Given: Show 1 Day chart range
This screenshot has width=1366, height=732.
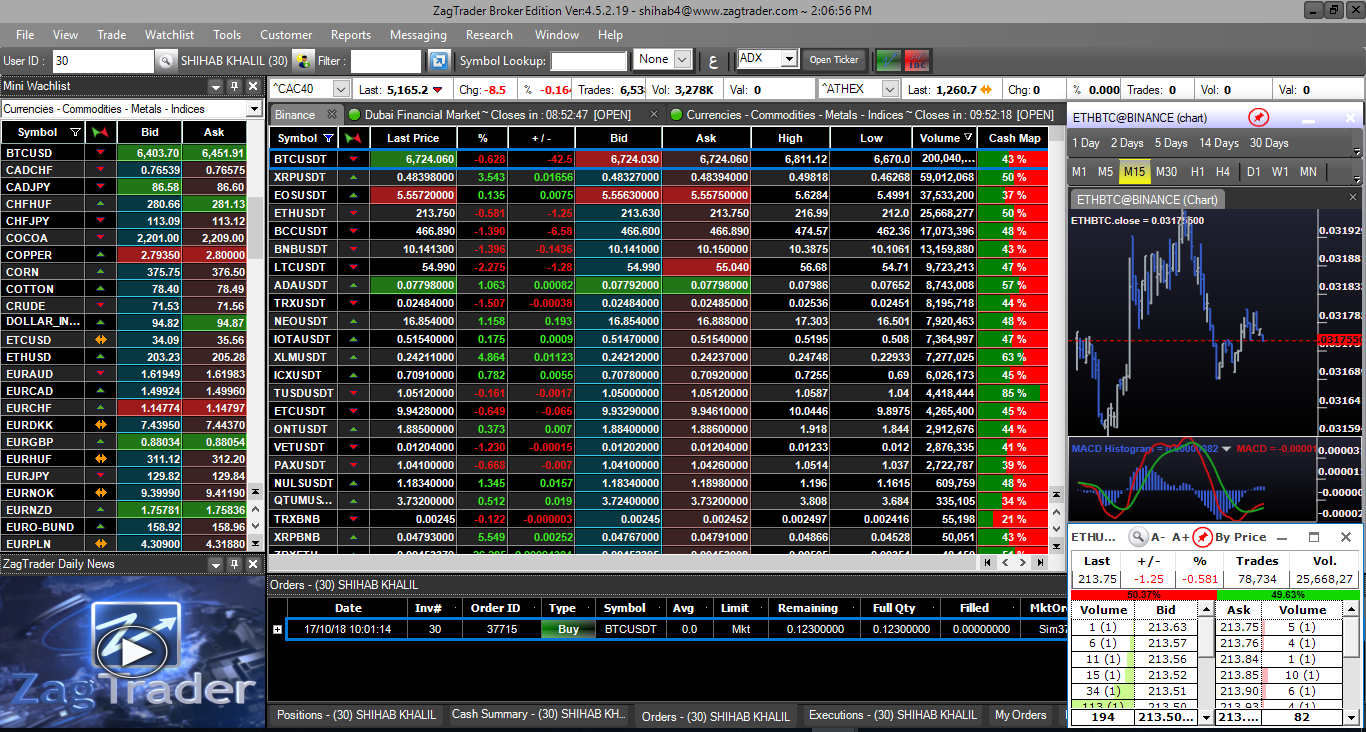Looking at the screenshot, I should click(1086, 143).
